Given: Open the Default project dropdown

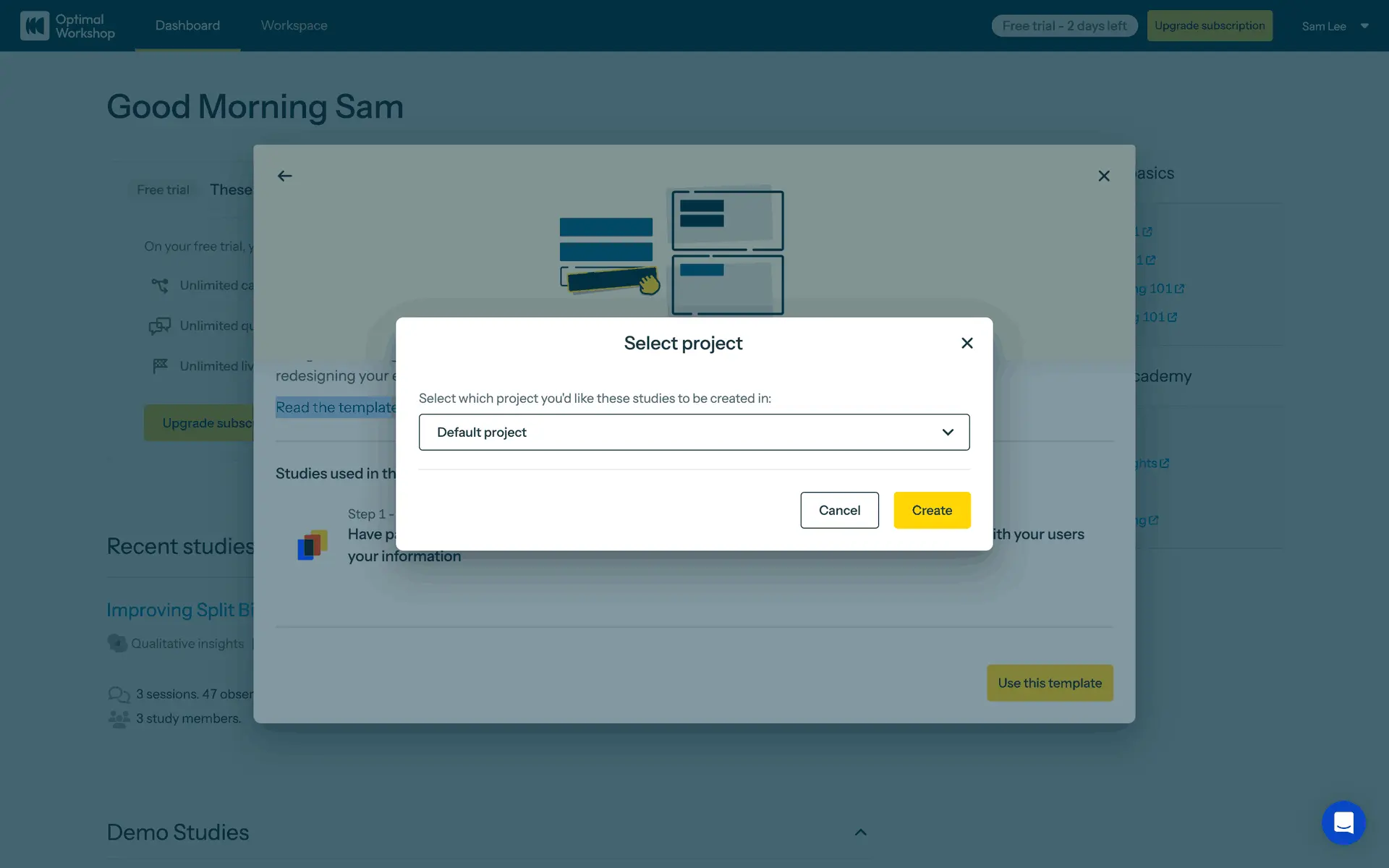Looking at the screenshot, I should point(694,432).
